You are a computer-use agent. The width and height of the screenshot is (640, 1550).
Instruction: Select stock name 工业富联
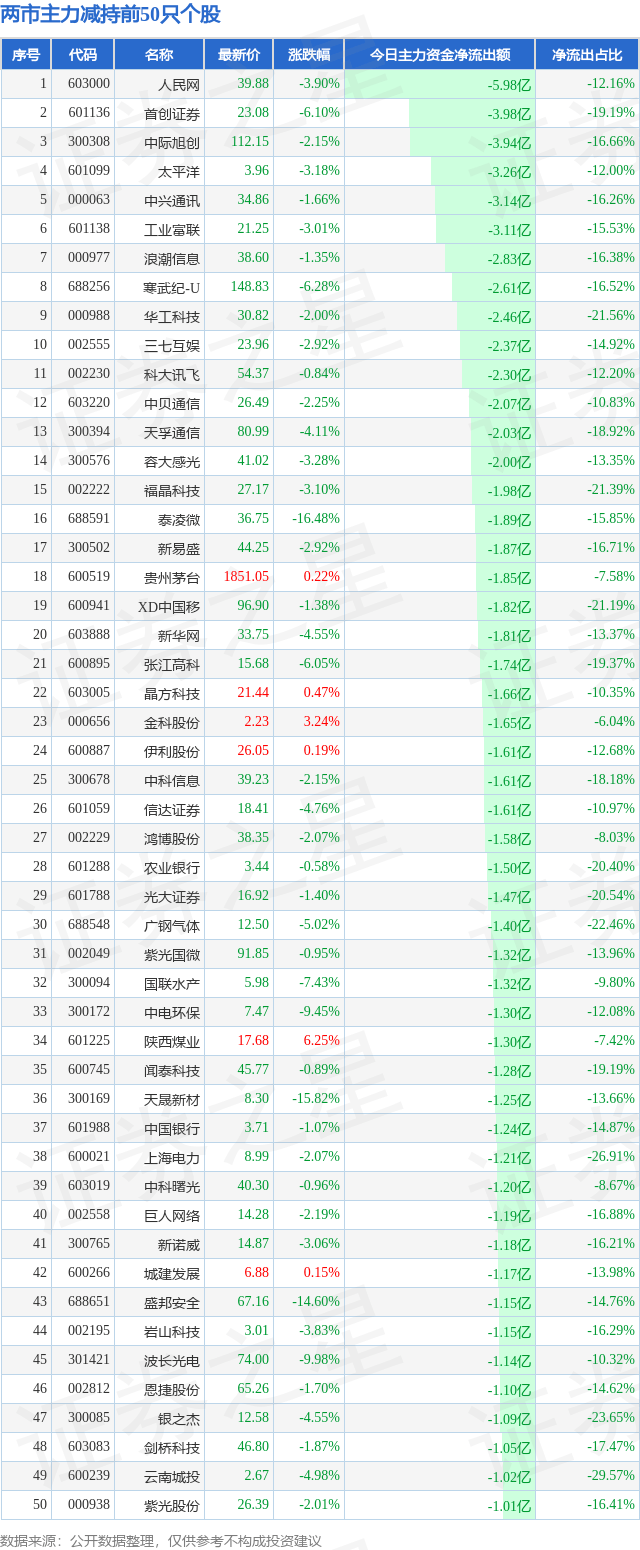click(x=172, y=230)
